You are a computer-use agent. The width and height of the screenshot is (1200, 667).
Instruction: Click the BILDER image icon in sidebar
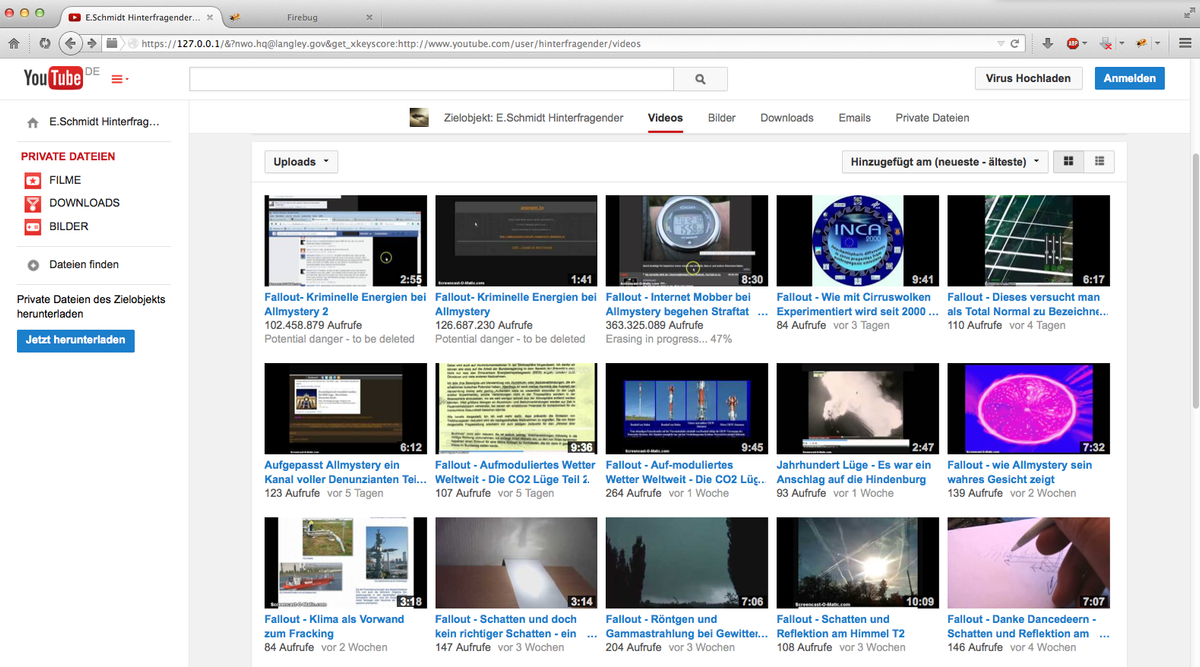click(x=33, y=227)
